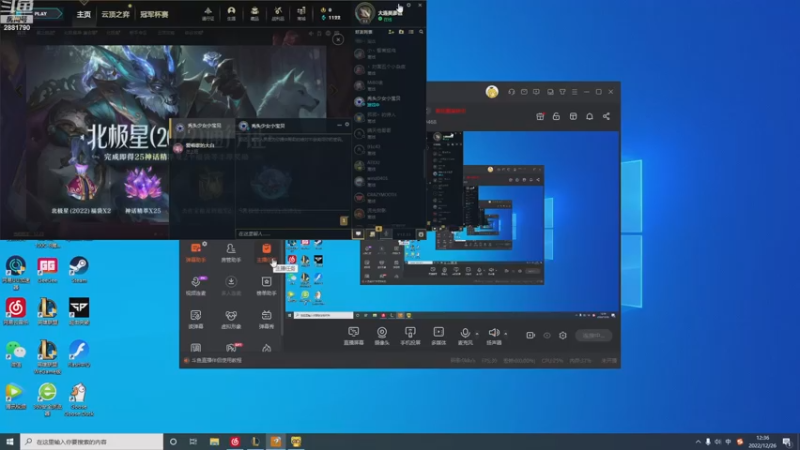The width and height of the screenshot is (800, 450).
Task: Click the Windows taskbar search box
Action: point(92,442)
